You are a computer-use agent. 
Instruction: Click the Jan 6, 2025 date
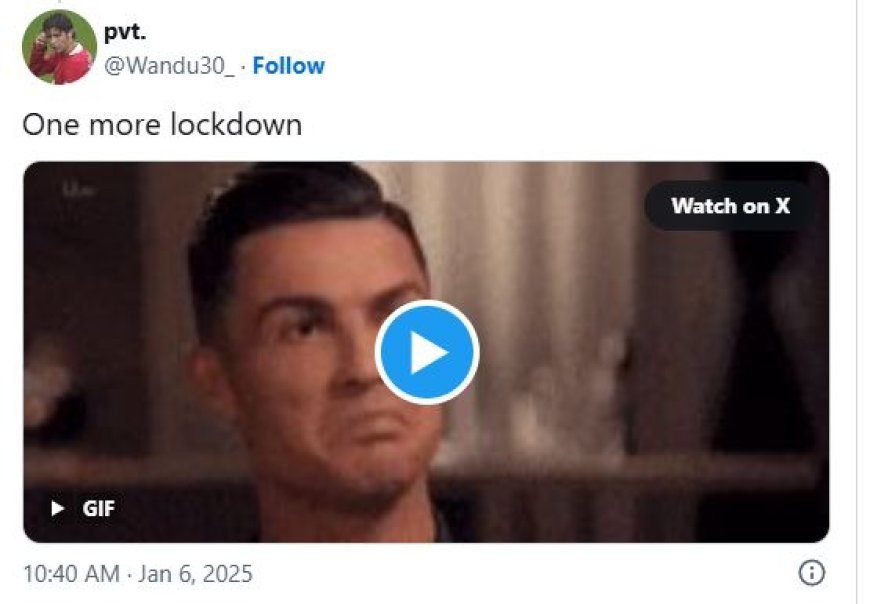(195, 573)
